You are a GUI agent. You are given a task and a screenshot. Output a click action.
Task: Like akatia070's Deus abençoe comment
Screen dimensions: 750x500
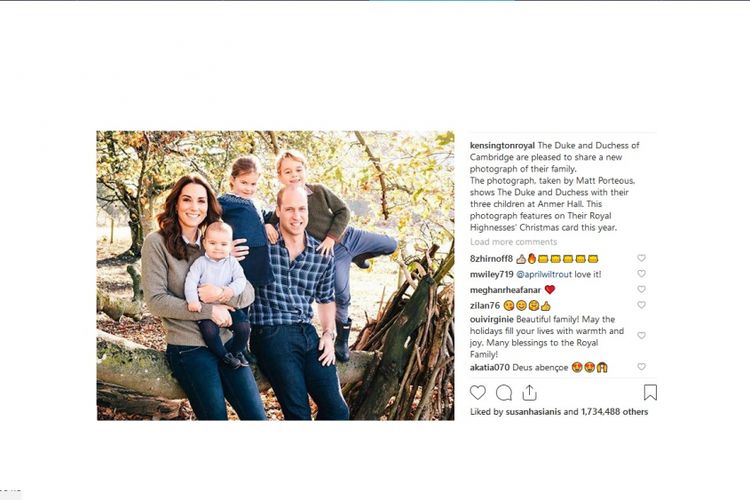pyautogui.click(x=641, y=367)
